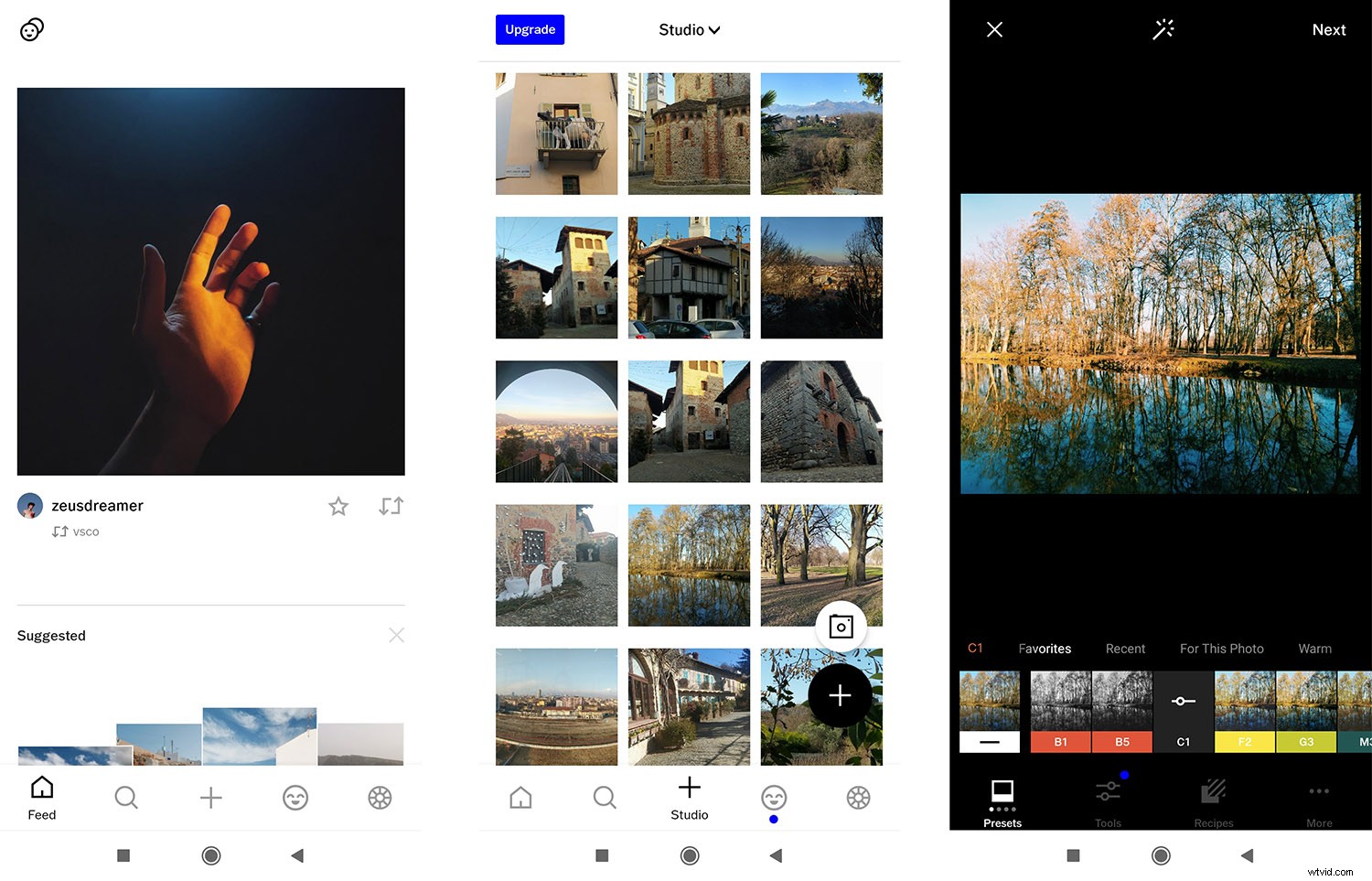Toggle the republish icon on zeusdreamer's photo
This screenshot has width=1372, height=881.
click(391, 506)
